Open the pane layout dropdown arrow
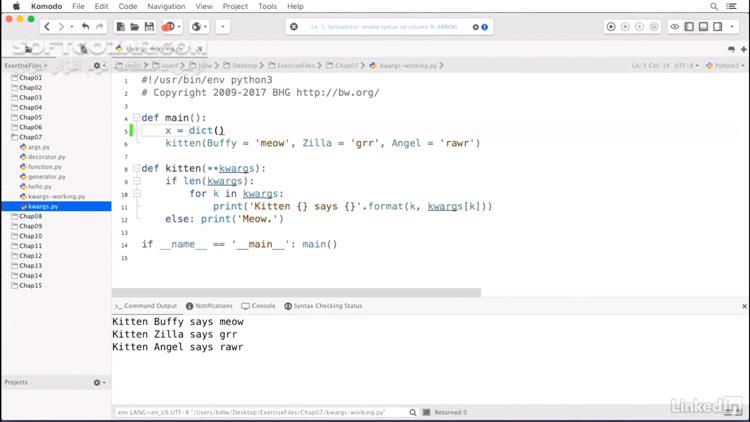Screen dimensions: 750x422 pyautogui.click(x=732, y=27)
